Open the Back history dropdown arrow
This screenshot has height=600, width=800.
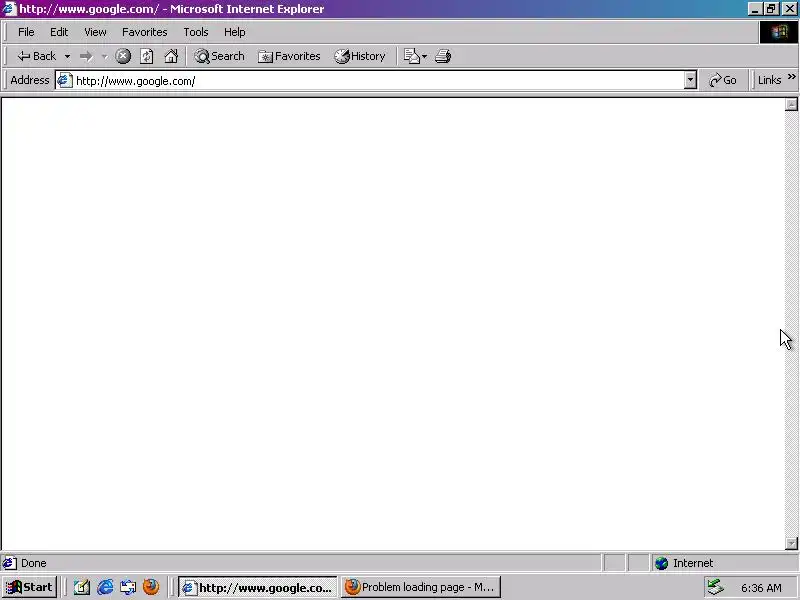(x=67, y=56)
